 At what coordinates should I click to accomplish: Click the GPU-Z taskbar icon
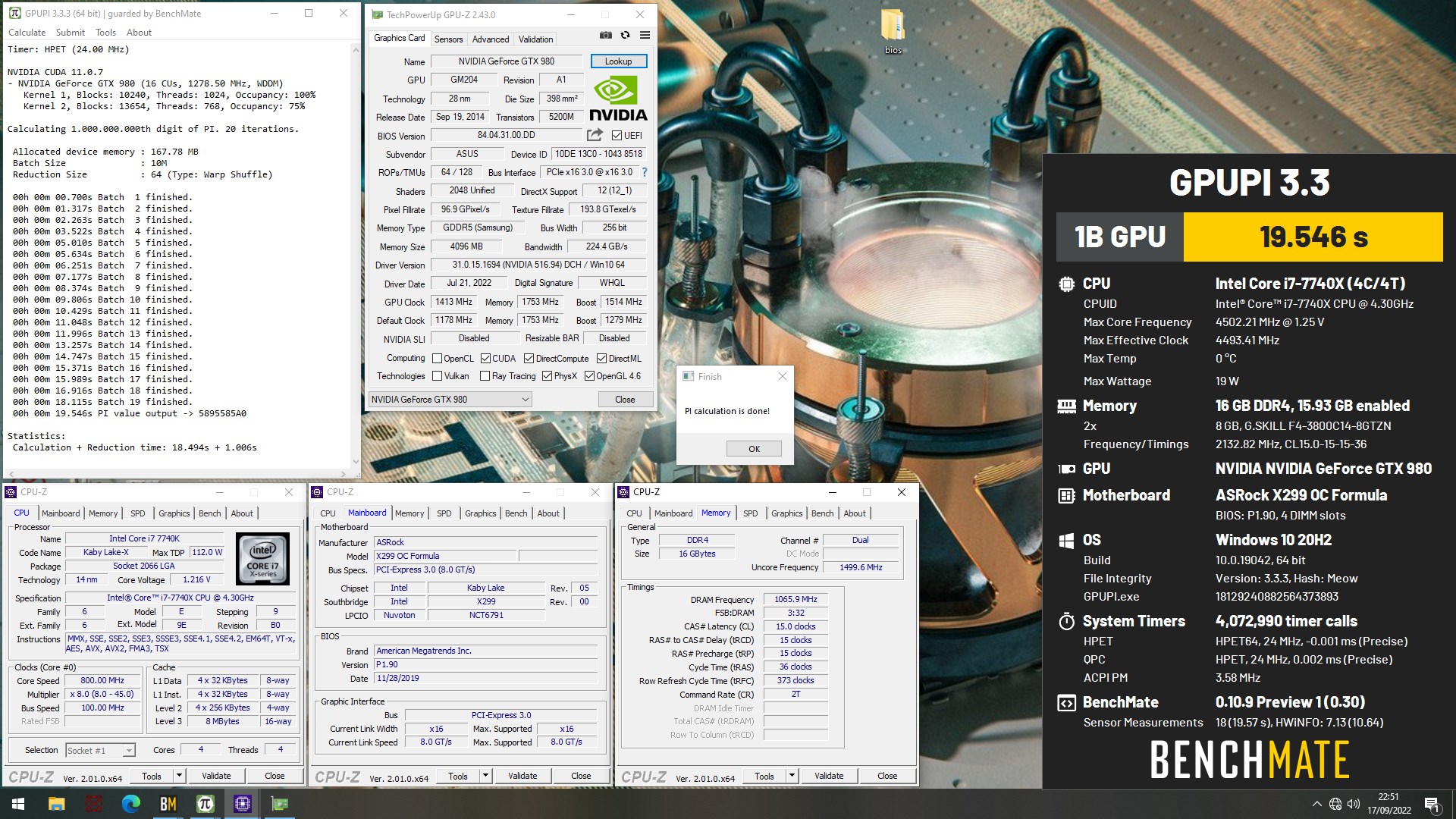[x=280, y=804]
